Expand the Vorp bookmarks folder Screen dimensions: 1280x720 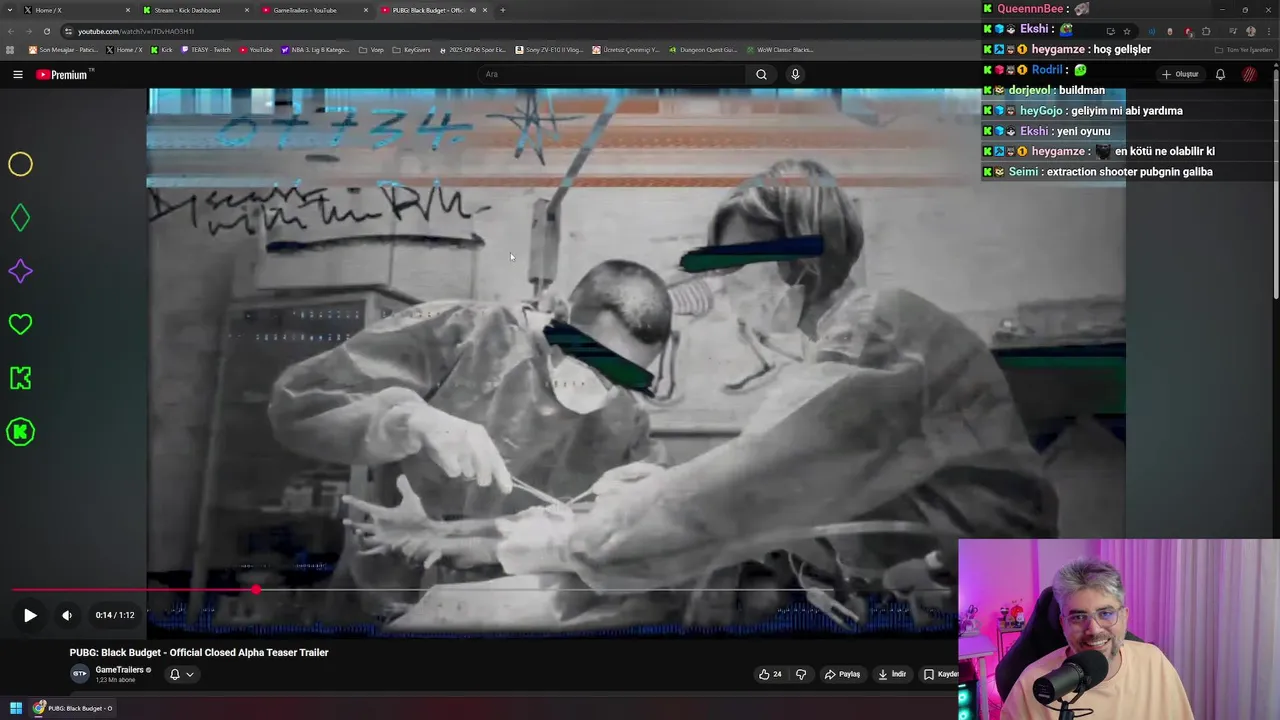pos(371,49)
